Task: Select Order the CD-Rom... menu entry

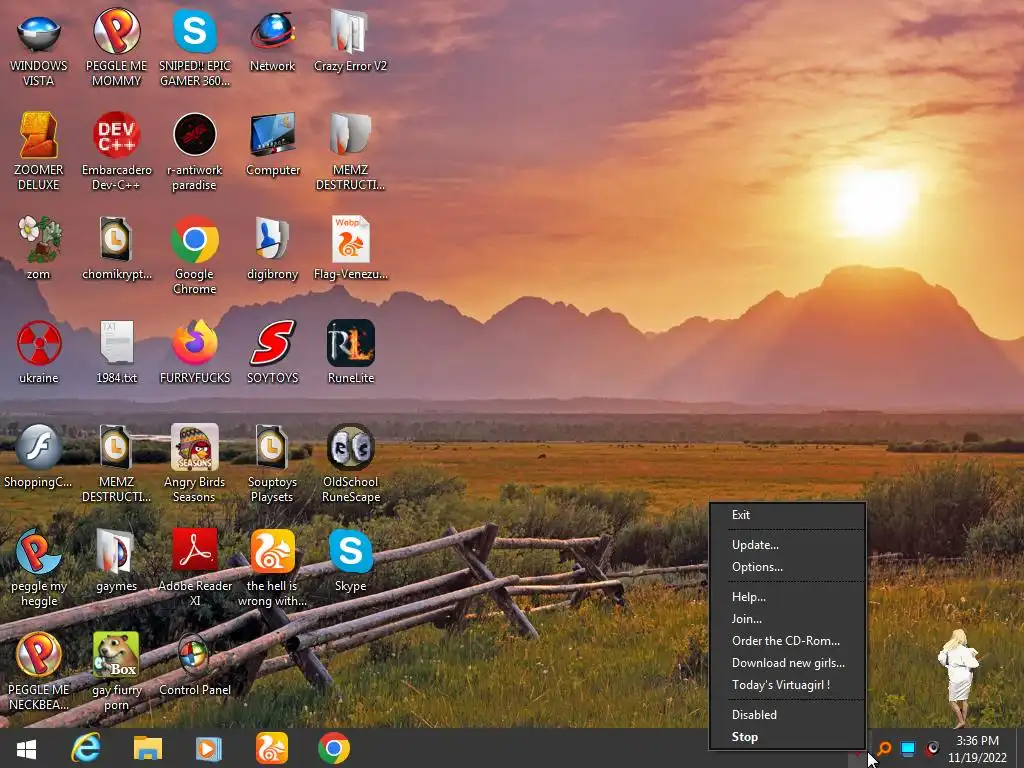Action: coord(788,641)
